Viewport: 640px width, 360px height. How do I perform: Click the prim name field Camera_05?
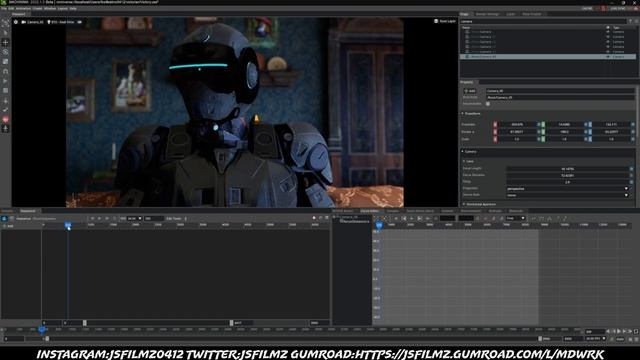click(x=560, y=91)
